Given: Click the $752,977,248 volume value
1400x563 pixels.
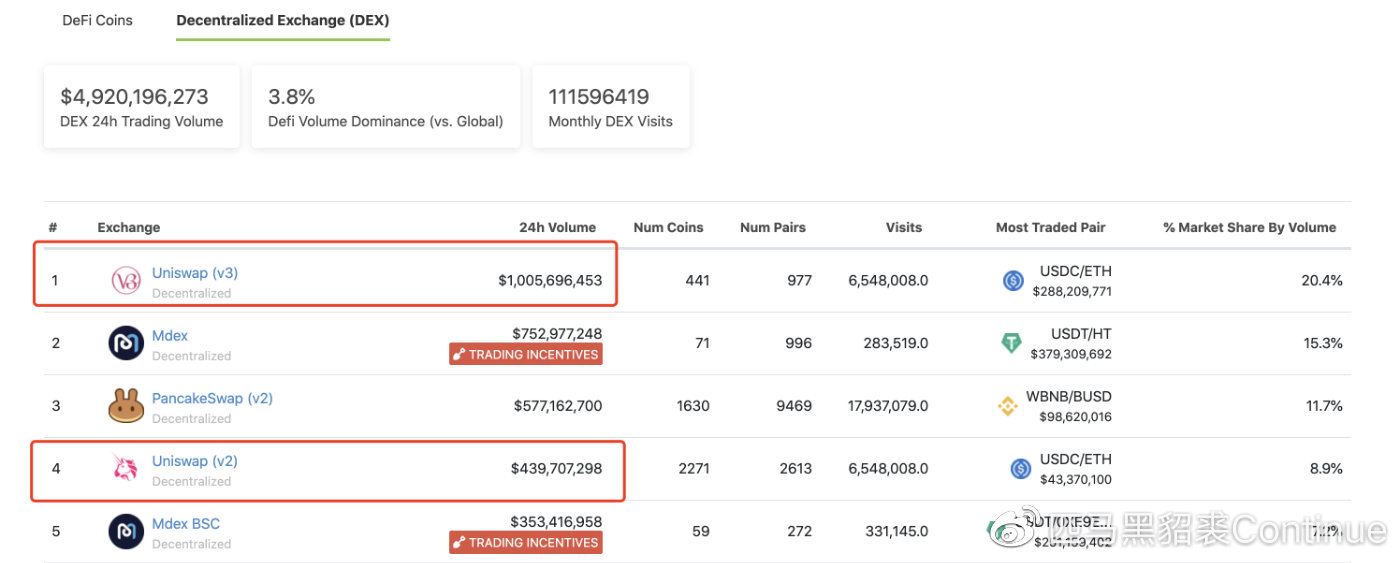Looking at the screenshot, I should coord(557,333).
